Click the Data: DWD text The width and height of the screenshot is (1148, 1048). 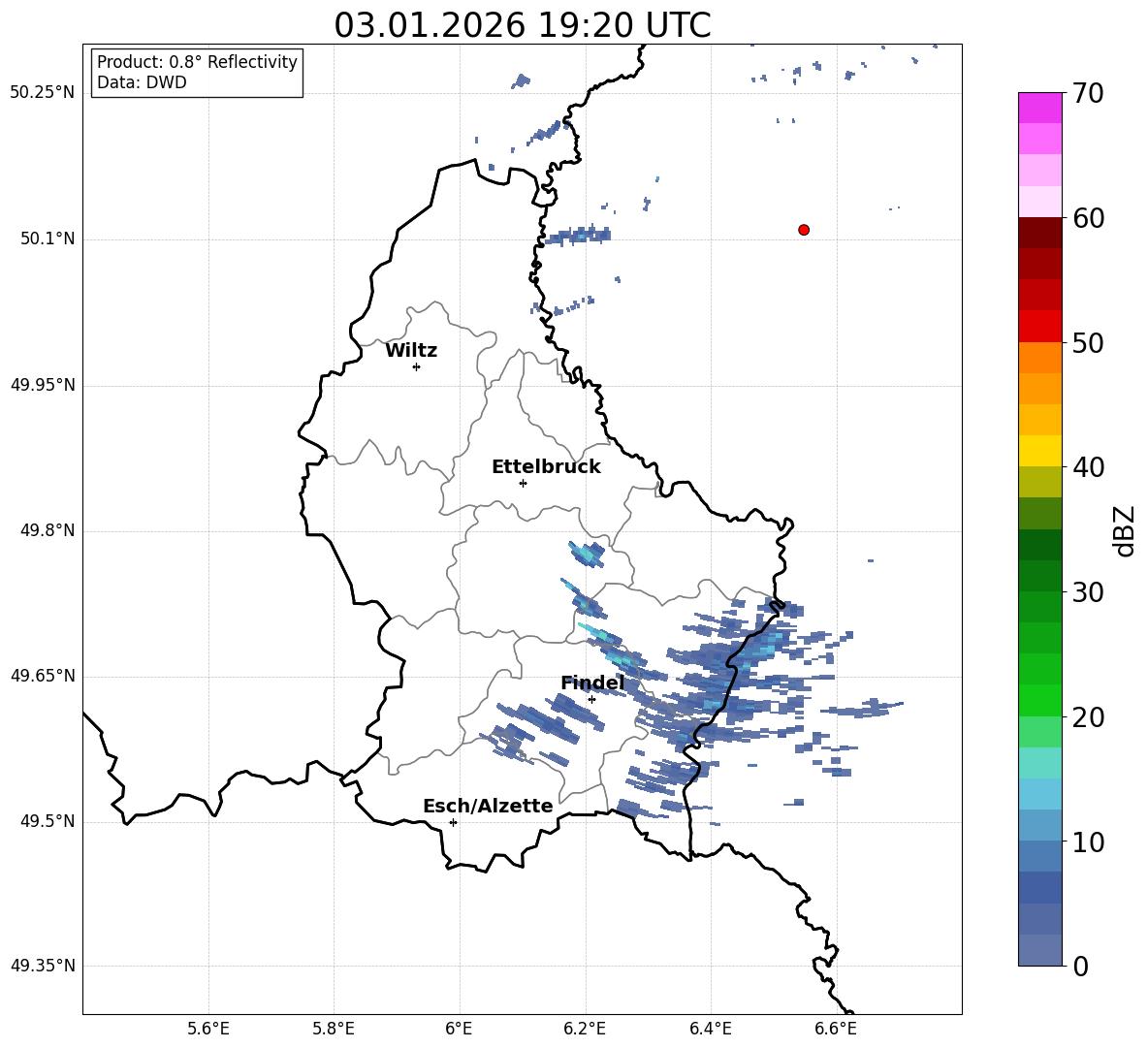pos(142,82)
